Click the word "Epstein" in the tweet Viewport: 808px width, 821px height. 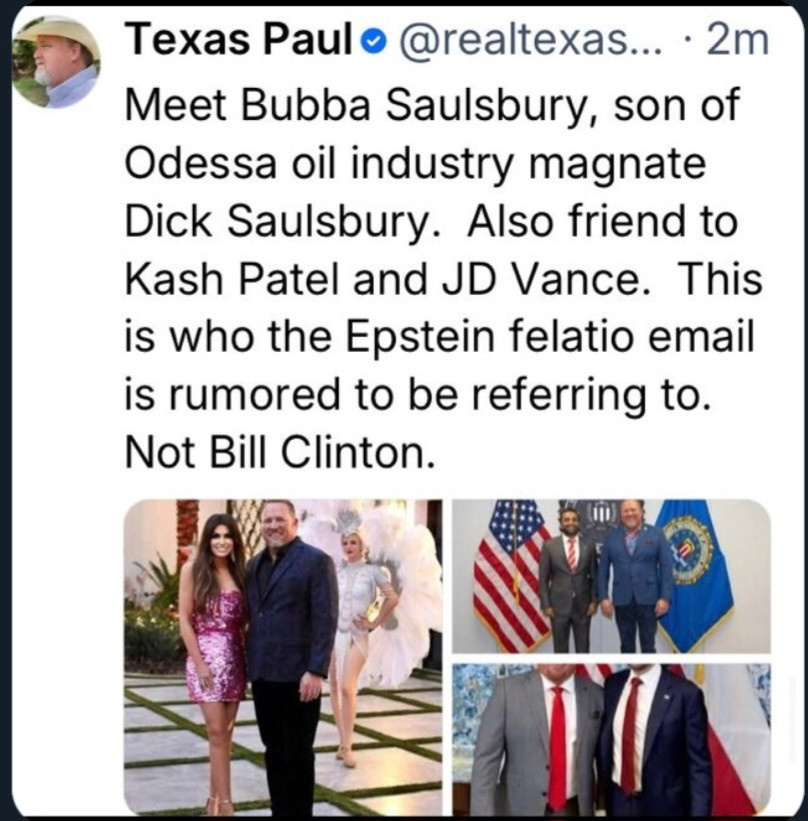[x=419, y=337]
